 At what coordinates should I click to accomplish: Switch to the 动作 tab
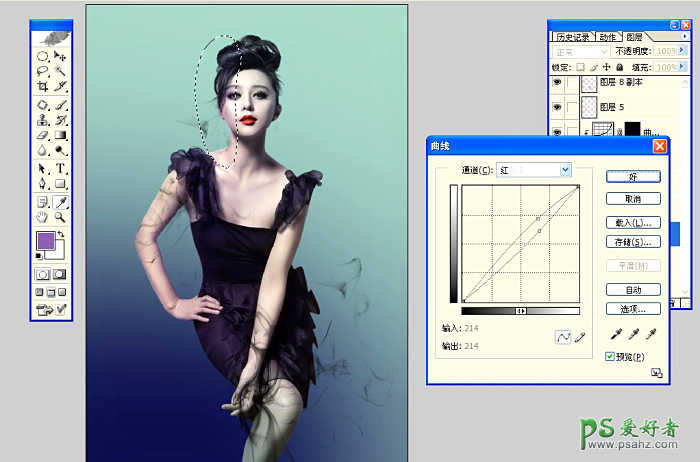coord(609,36)
